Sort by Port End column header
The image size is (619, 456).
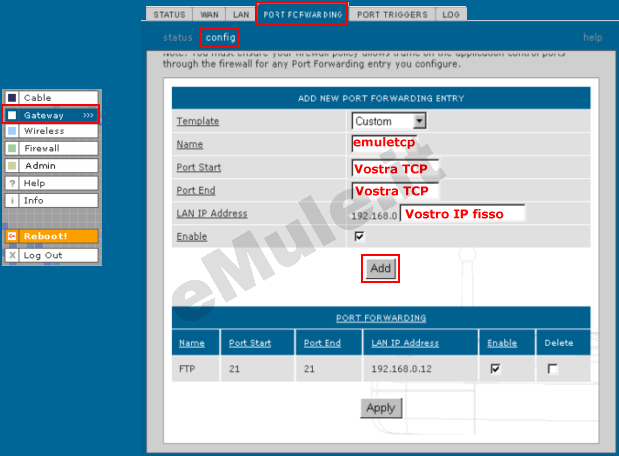322,343
